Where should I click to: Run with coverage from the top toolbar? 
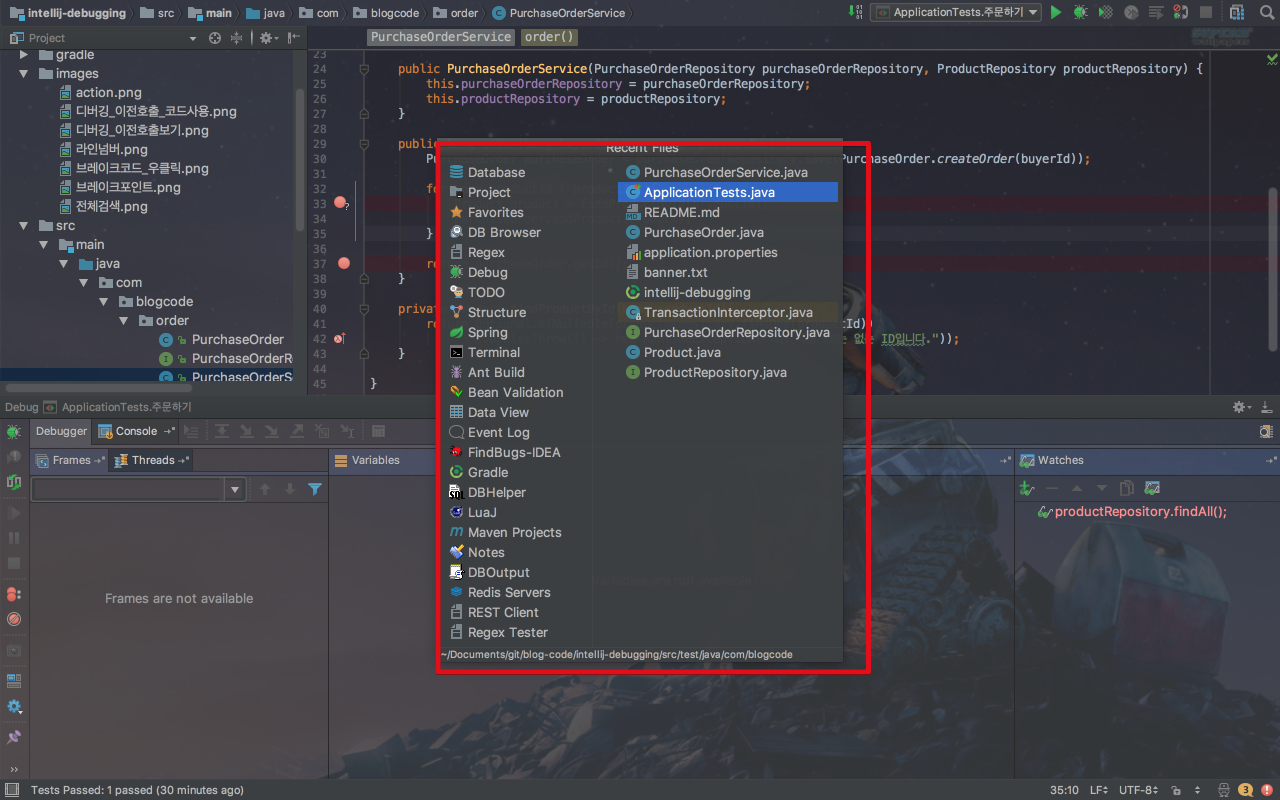(x=1105, y=12)
